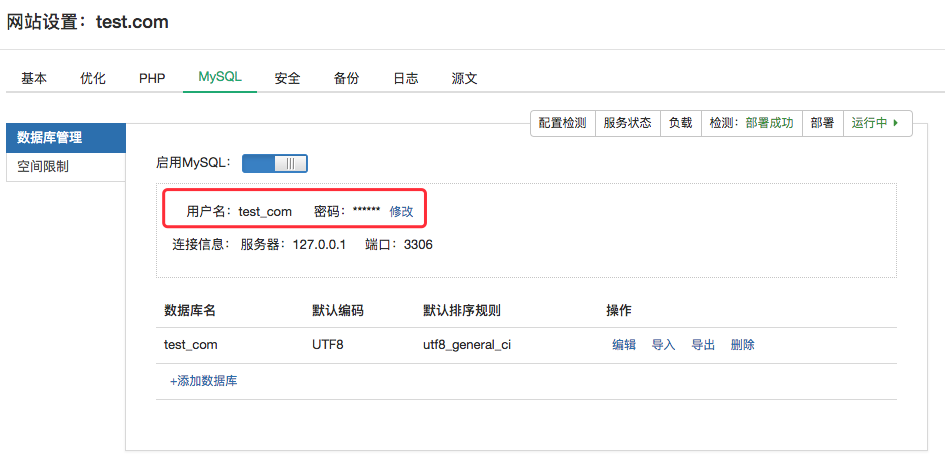Go to the 安全 tab
Screen dimensions: 945x466
coord(287,78)
